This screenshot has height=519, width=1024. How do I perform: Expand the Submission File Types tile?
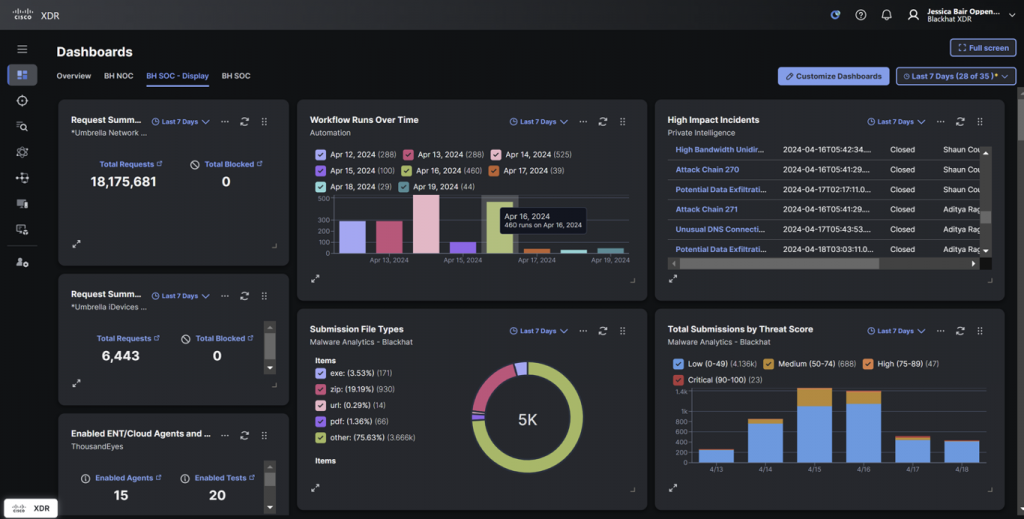(x=315, y=488)
